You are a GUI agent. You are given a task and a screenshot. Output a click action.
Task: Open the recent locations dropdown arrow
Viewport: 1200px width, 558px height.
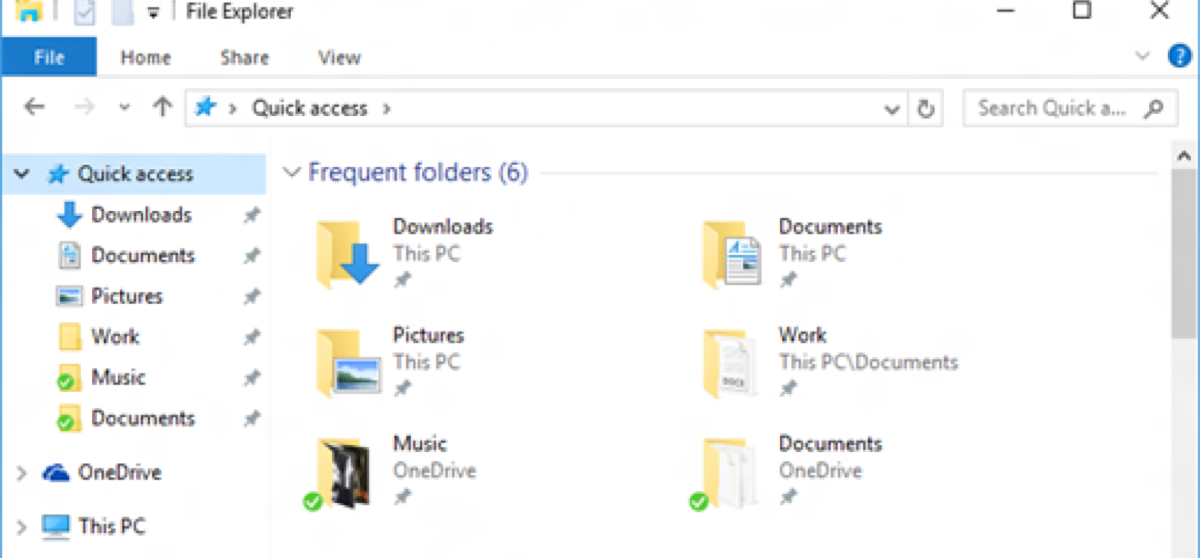(x=125, y=108)
